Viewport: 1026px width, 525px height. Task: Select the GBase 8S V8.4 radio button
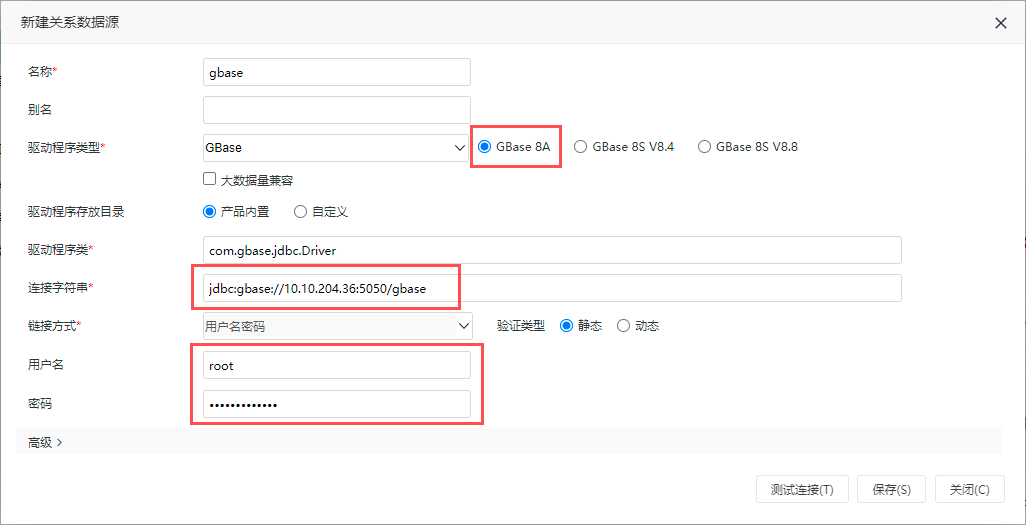[580, 147]
